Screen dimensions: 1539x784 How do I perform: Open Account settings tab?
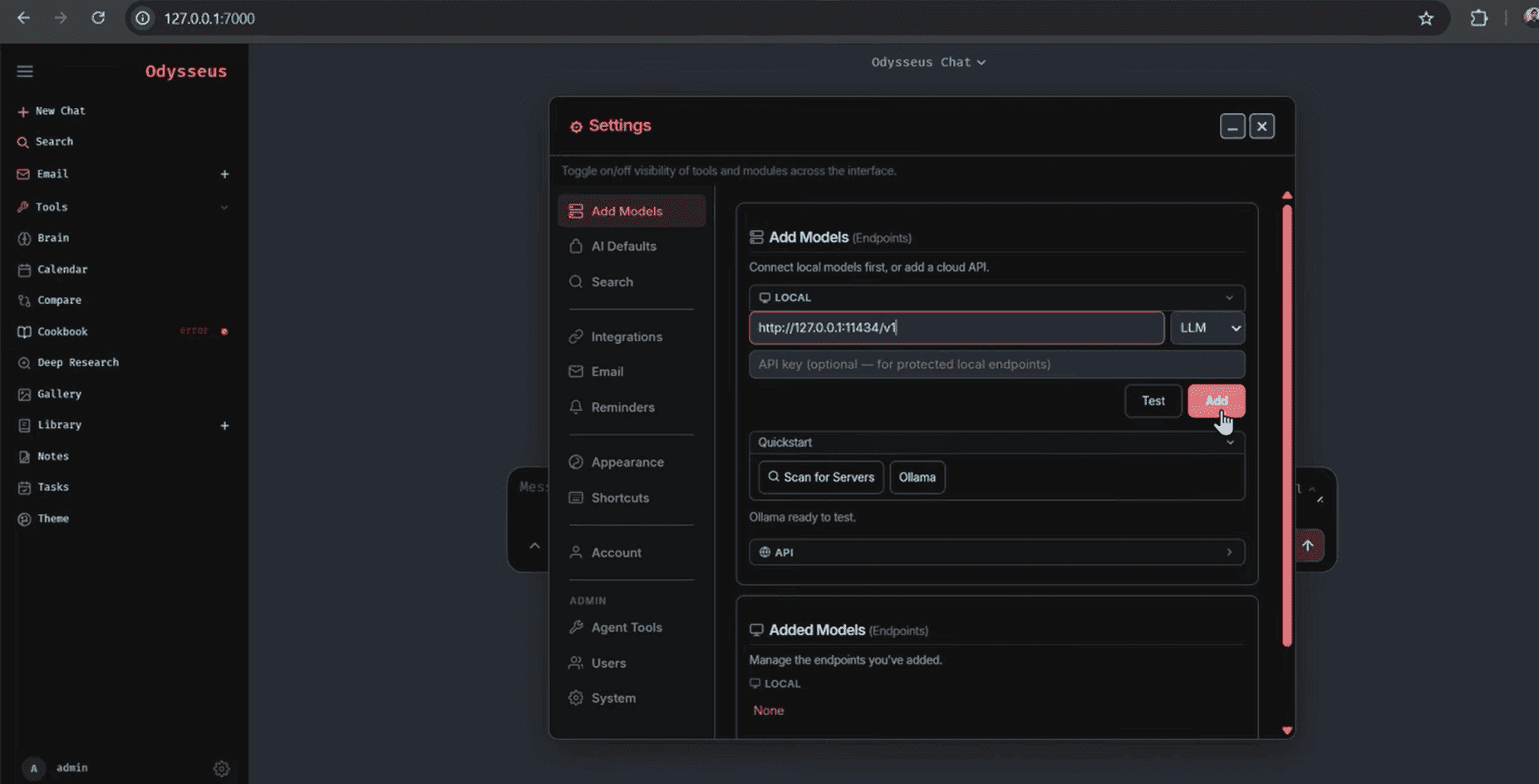632,552
